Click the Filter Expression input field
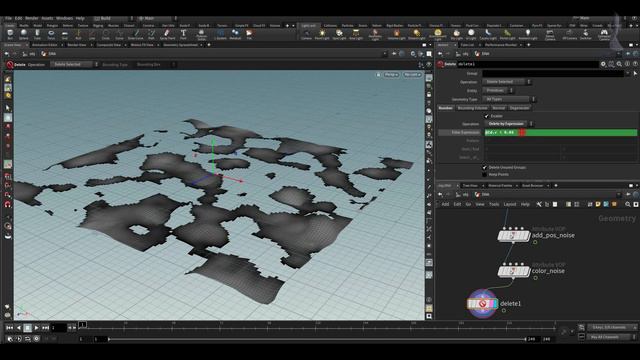Image resolution: width=640 pixels, height=360 pixels. coord(560,132)
